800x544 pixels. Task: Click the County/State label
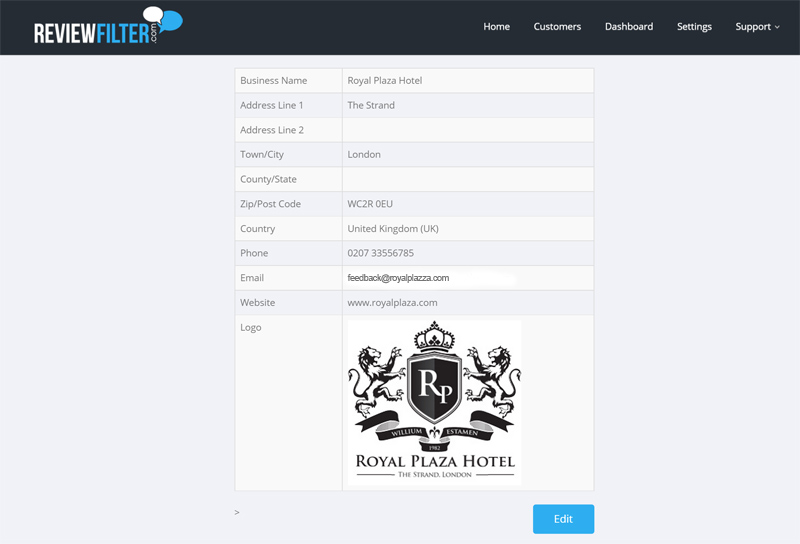click(268, 179)
